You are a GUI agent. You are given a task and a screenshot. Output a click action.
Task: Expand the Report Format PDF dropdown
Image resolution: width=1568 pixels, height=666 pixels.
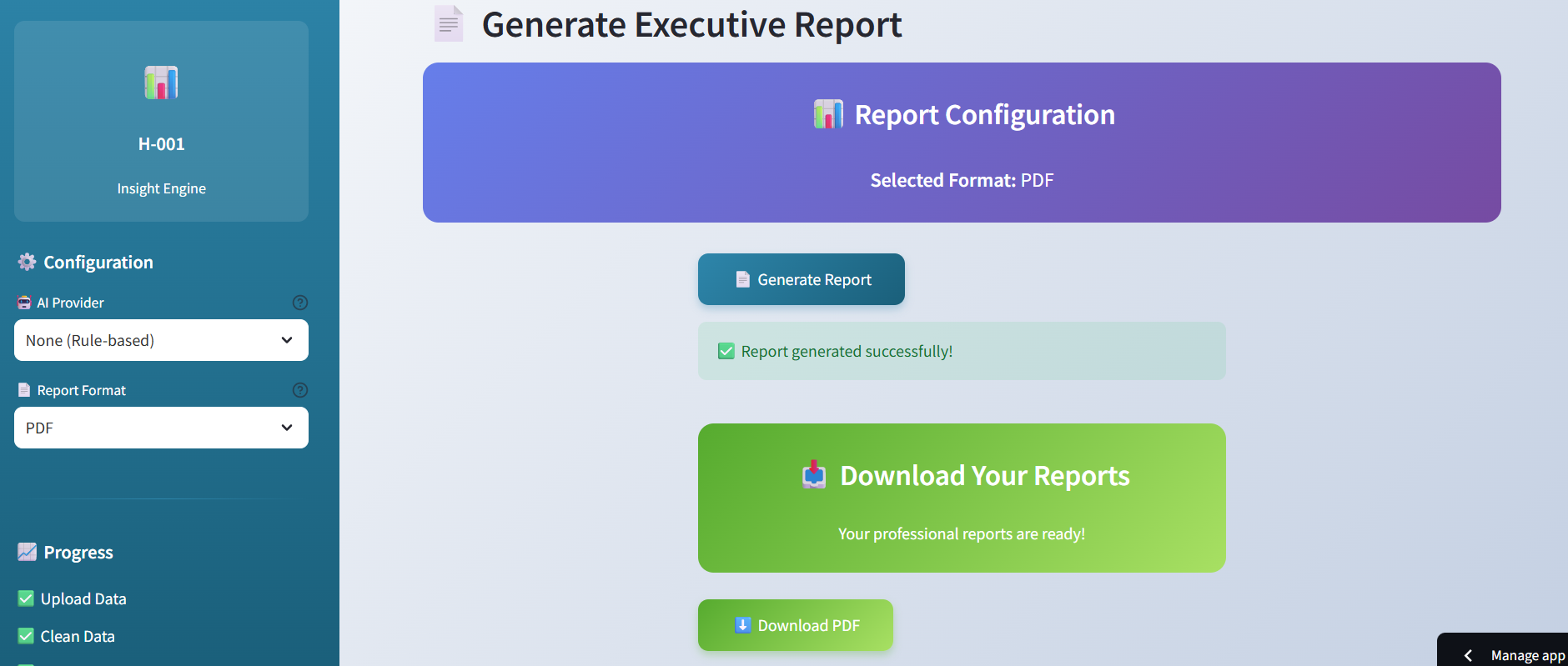[x=161, y=428]
